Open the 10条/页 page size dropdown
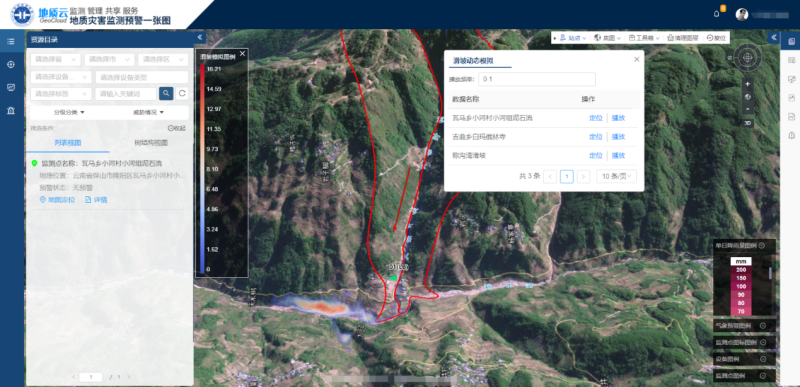This screenshot has width=800, height=387. point(616,176)
